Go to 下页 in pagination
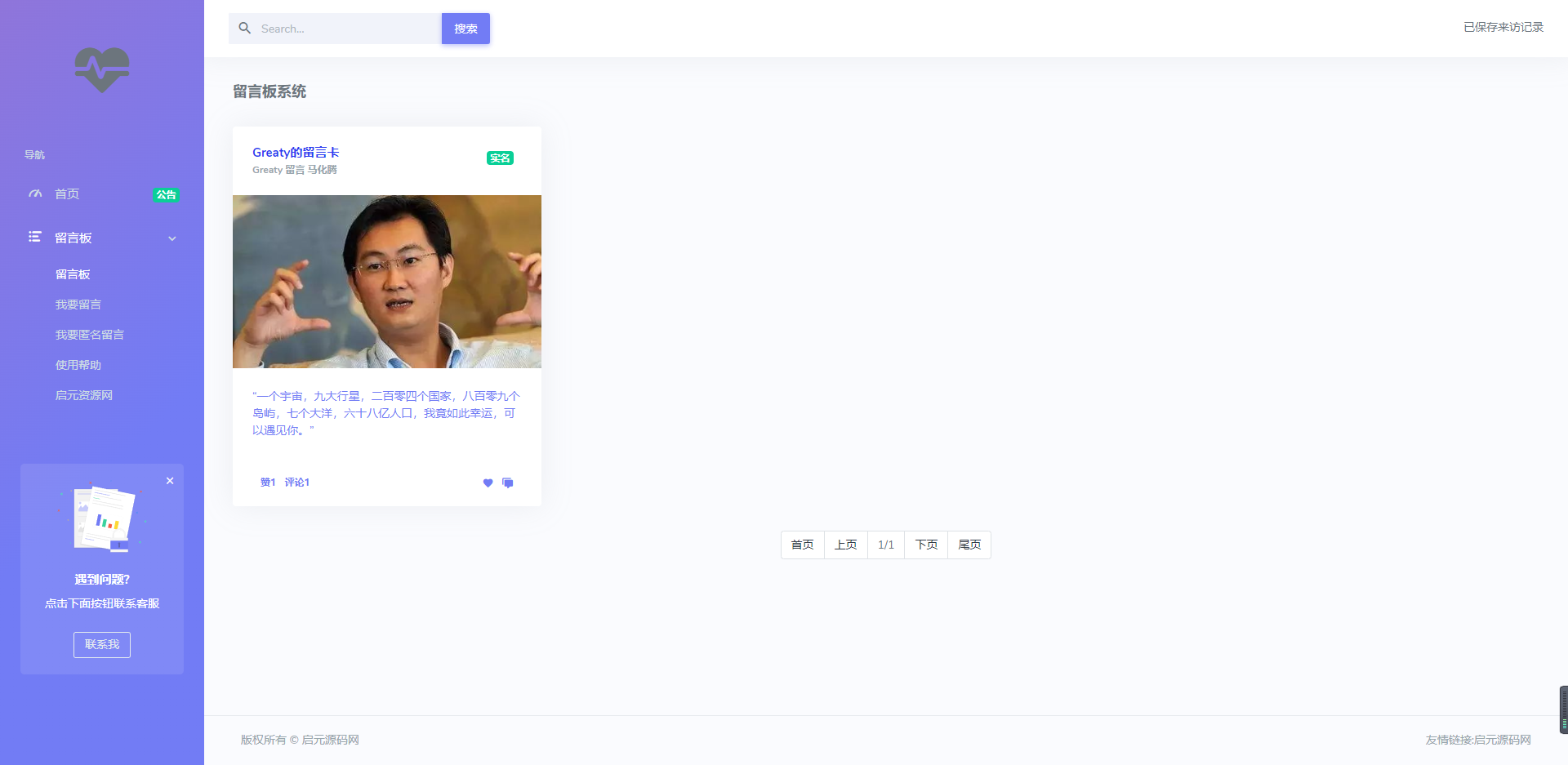This screenshot has height=765, width=1568. [x=926, y=545]
